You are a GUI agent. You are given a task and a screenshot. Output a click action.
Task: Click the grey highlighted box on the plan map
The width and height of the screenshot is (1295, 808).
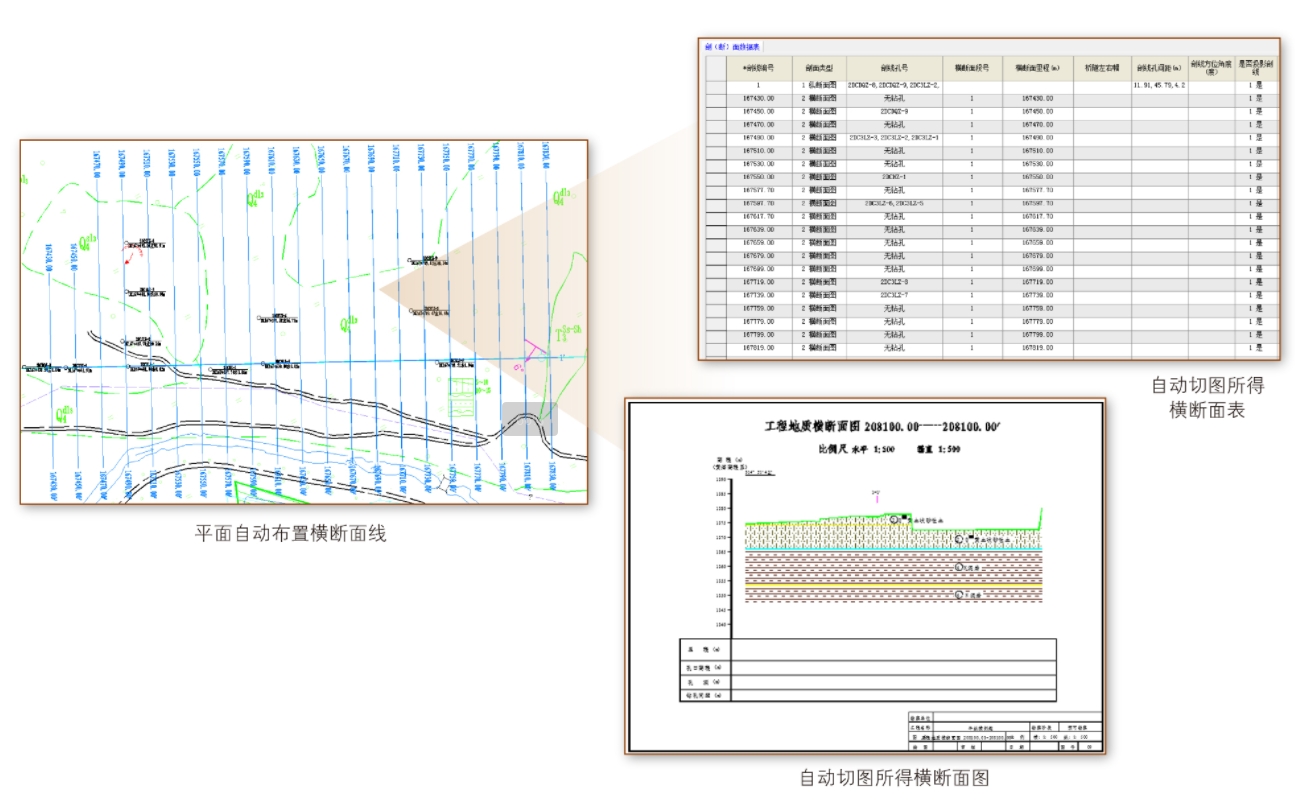tap(529, 418)
